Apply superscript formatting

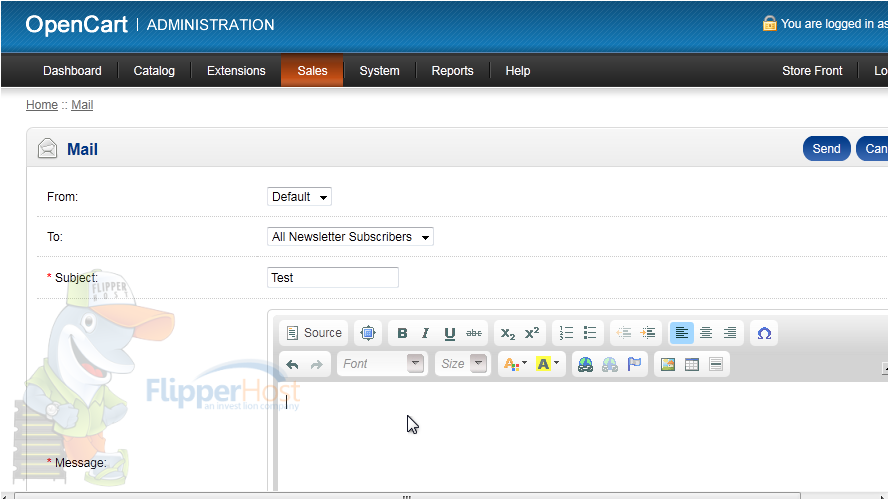[x=532, y=333]
